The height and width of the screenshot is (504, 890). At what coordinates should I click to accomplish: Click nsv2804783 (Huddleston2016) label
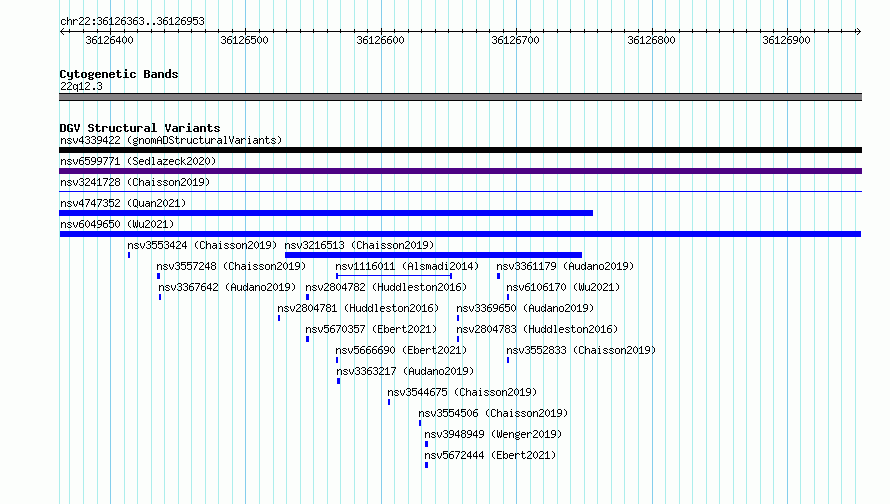tap(537, 329)
